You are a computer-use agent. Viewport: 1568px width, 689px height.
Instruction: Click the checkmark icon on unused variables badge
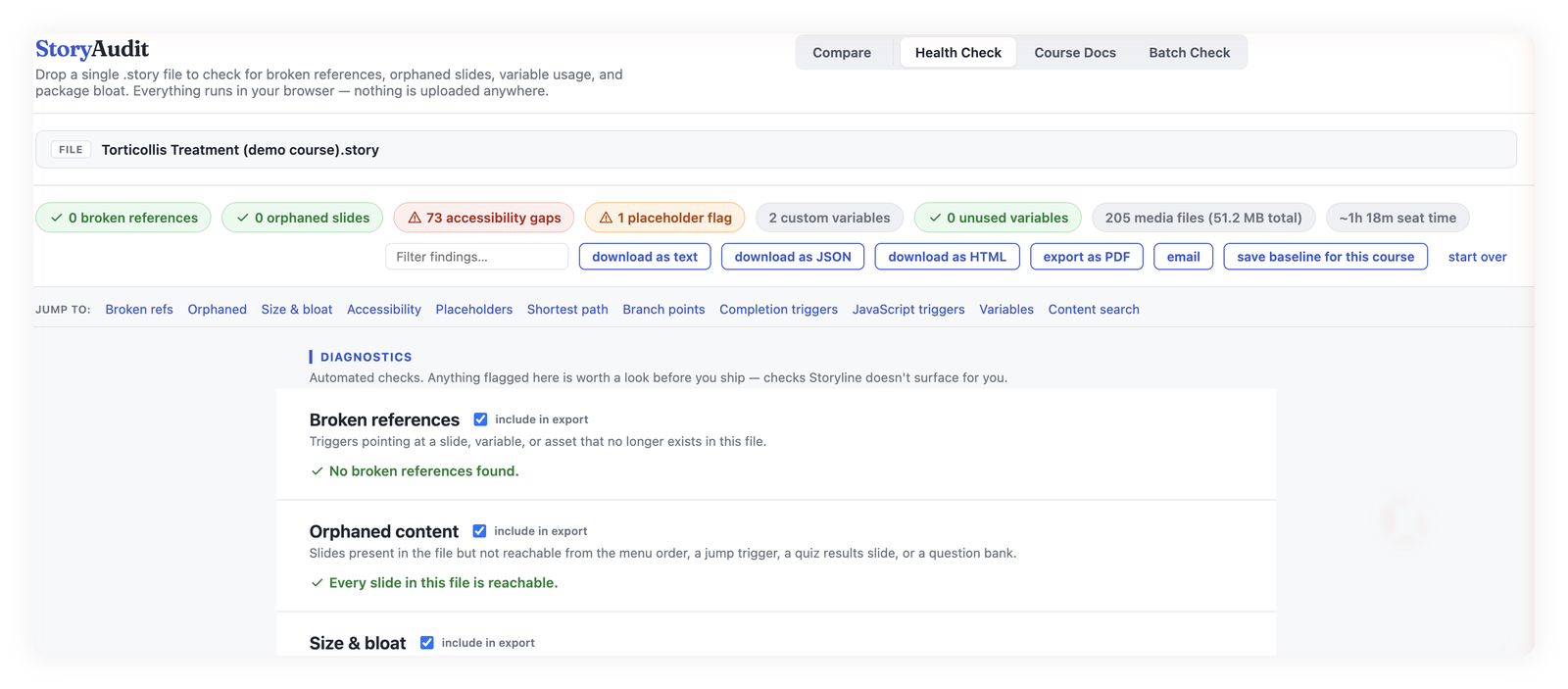coord(935,218)
